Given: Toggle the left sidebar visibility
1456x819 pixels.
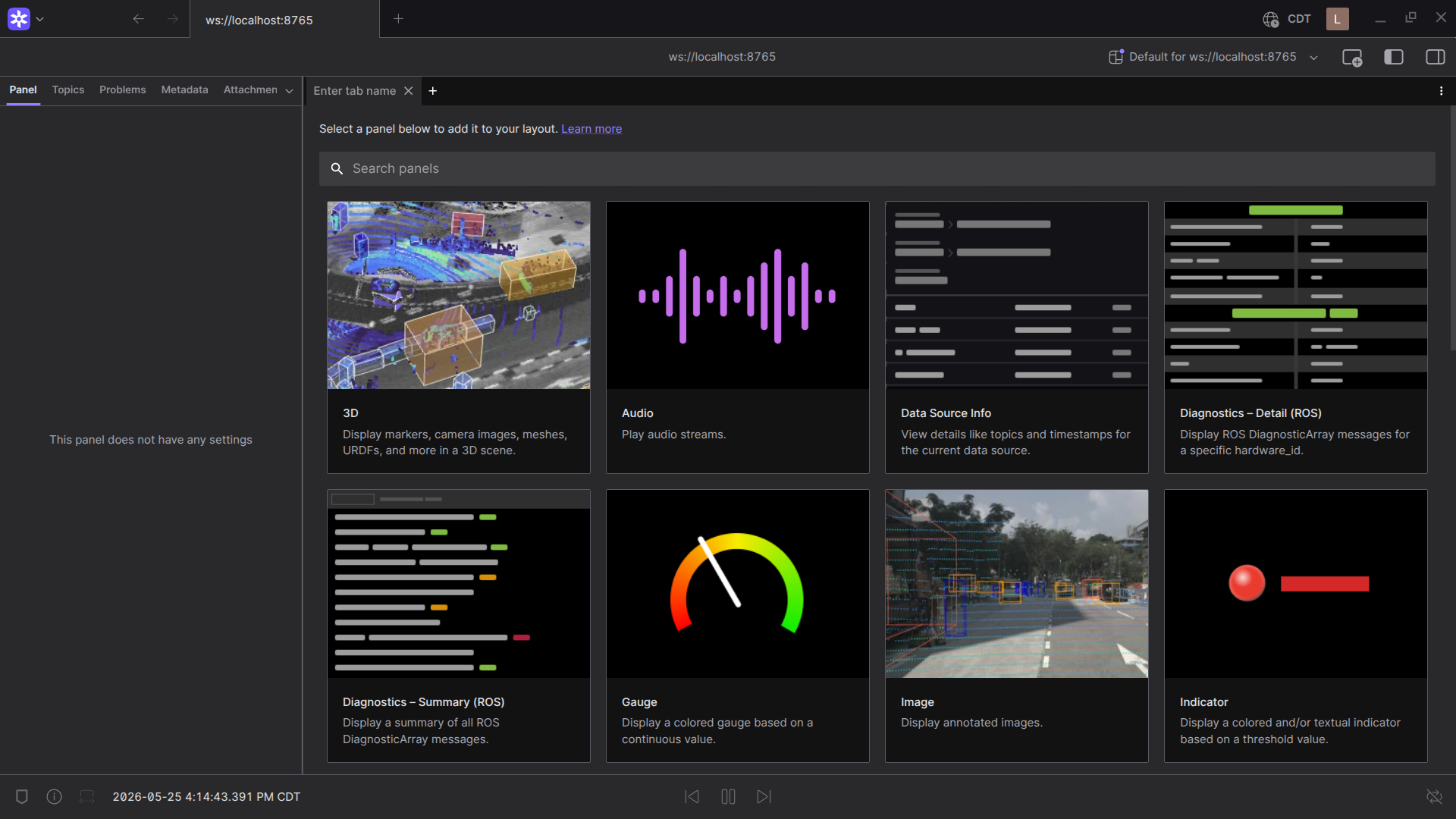Looking at the screenshot, I should (x=1394, y=57).
